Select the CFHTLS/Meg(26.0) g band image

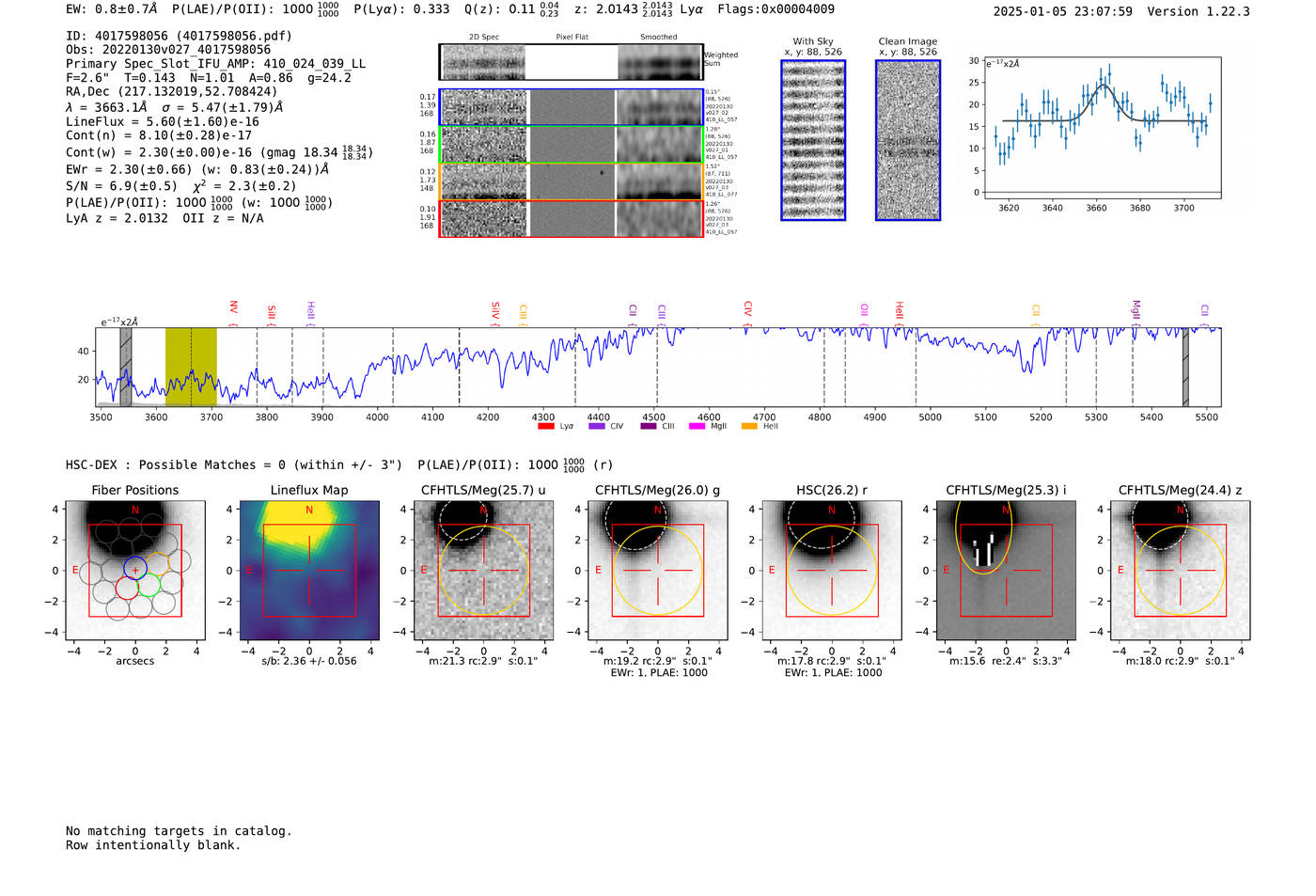(657, 570)
